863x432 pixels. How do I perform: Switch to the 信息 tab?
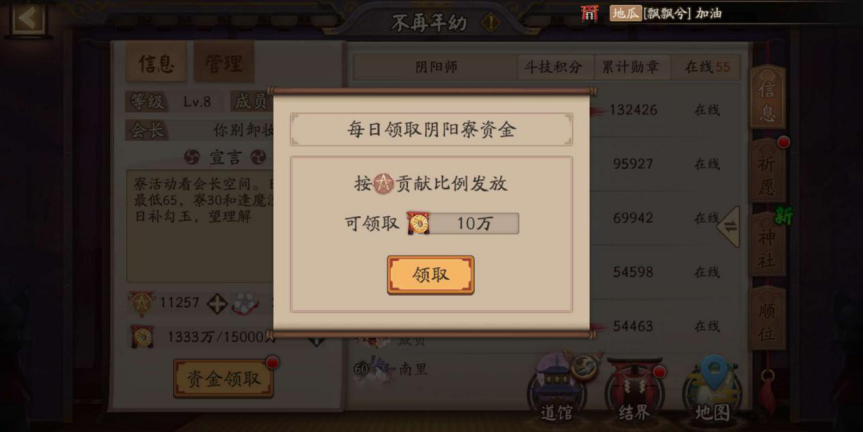coord(156,64)
